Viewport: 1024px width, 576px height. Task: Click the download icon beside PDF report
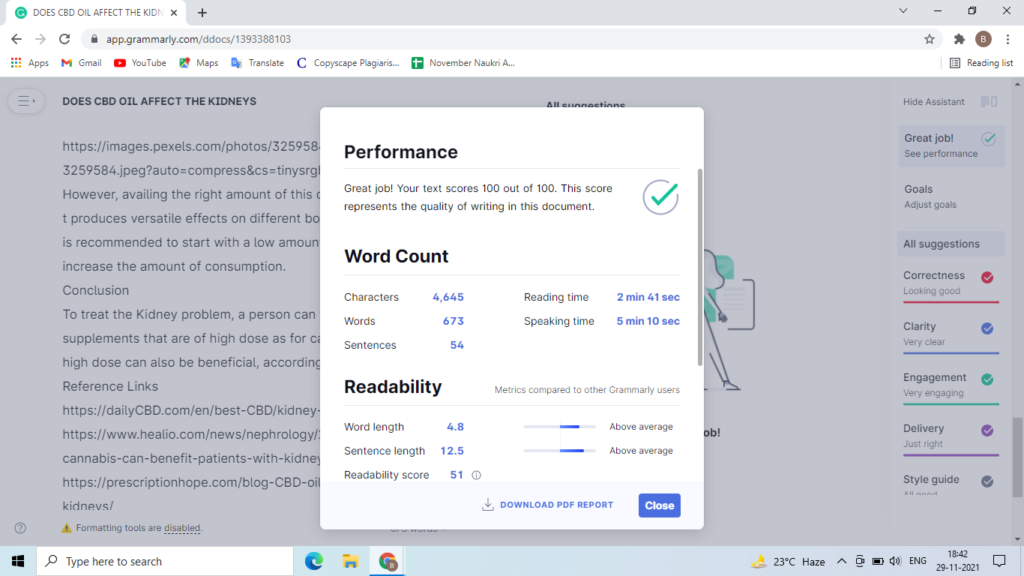coord(488,505)
